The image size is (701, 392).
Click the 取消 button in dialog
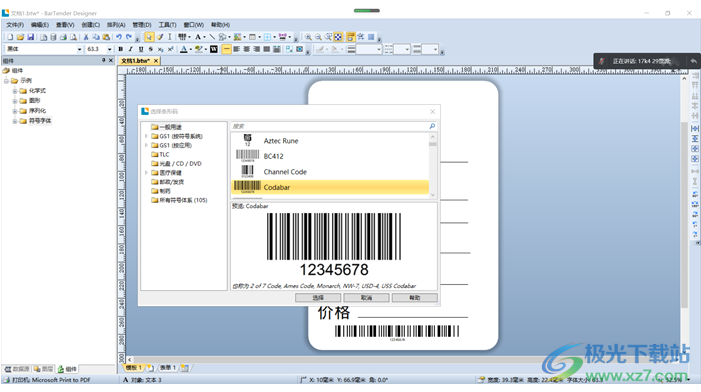click(366, 298)
